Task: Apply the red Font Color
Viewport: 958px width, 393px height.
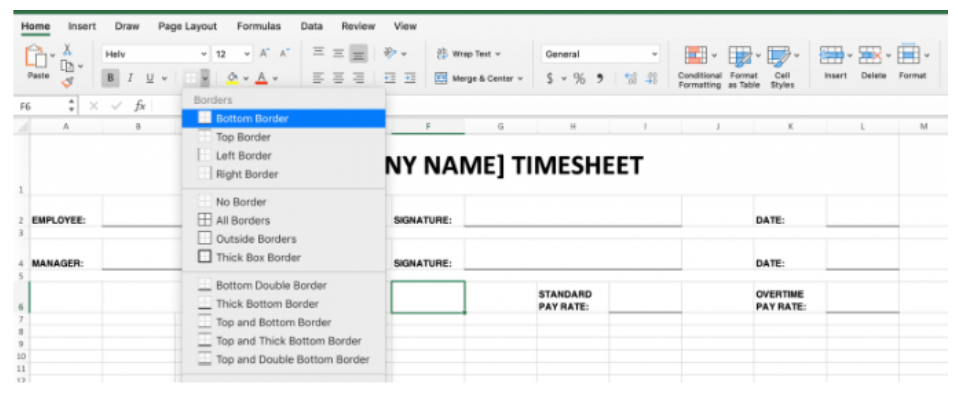Action: pyautogui.click(x=261, y=78)
